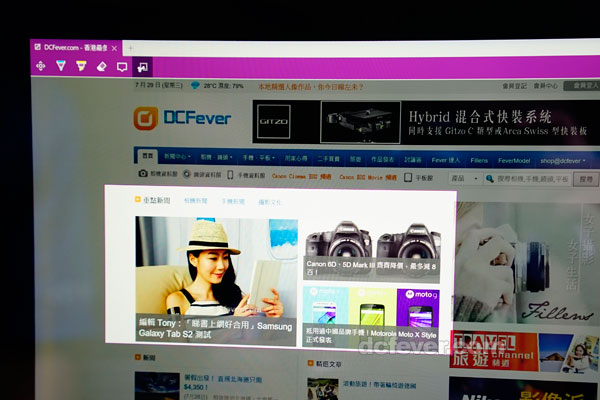600x400 pixels.
Task: Open the phone database via phone icon
Action: 230,175
